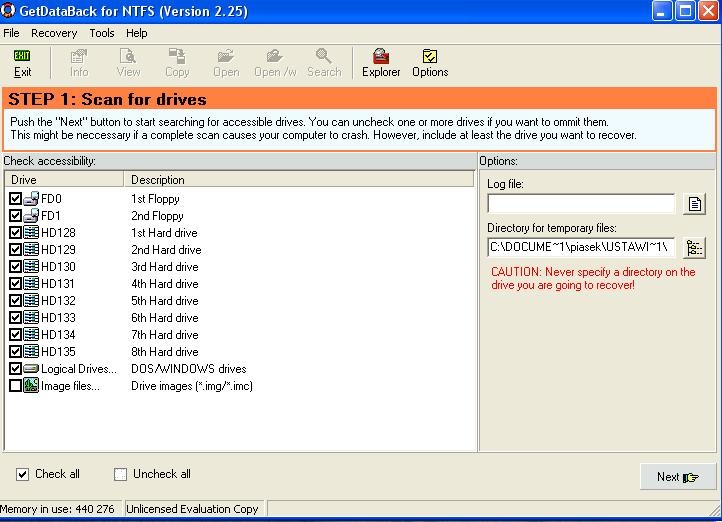Image resolution: width=722 pixels, height=522 pixels.
Task: Select the '1st Floppy' description text
Action: coord(155,199)
